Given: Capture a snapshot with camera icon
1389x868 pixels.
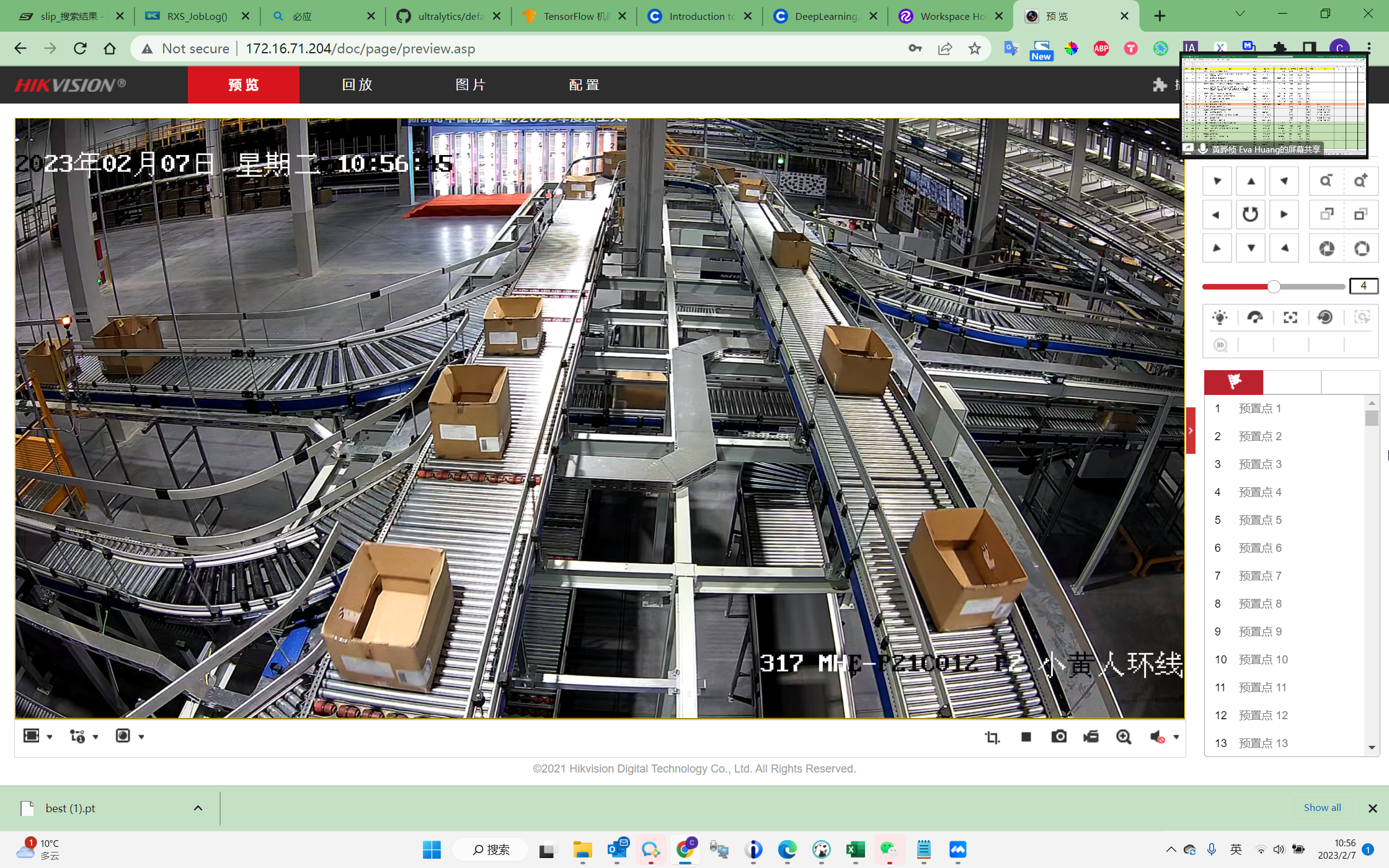Looking at the screenshot, I should [x=1059, y=737].
